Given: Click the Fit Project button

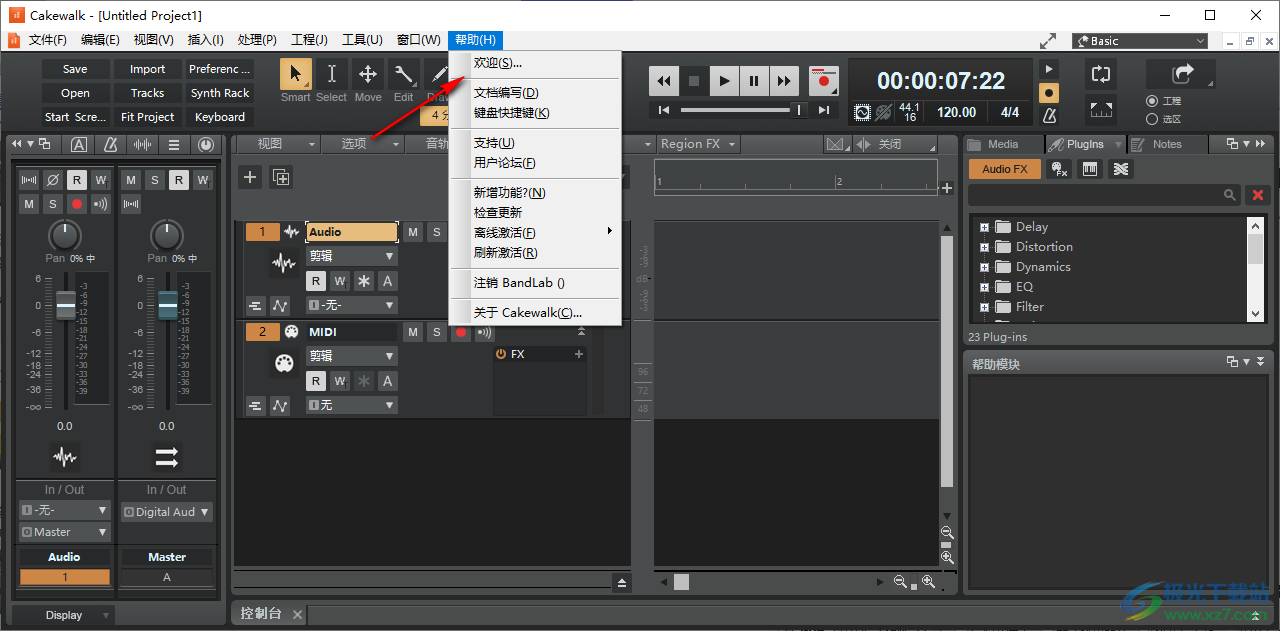Looking at the screenshot, I should pos(147,116).
